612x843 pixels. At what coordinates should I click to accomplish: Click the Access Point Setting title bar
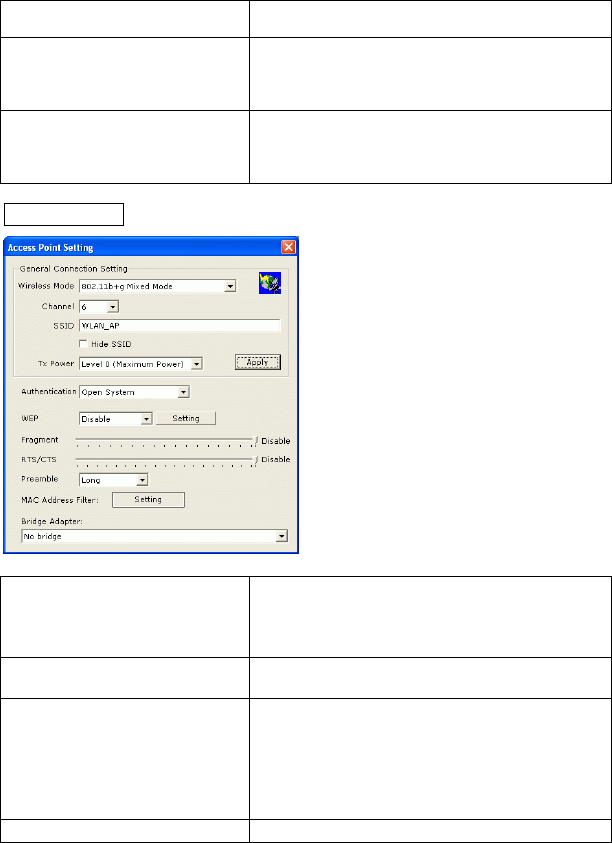tap(151, 247)
